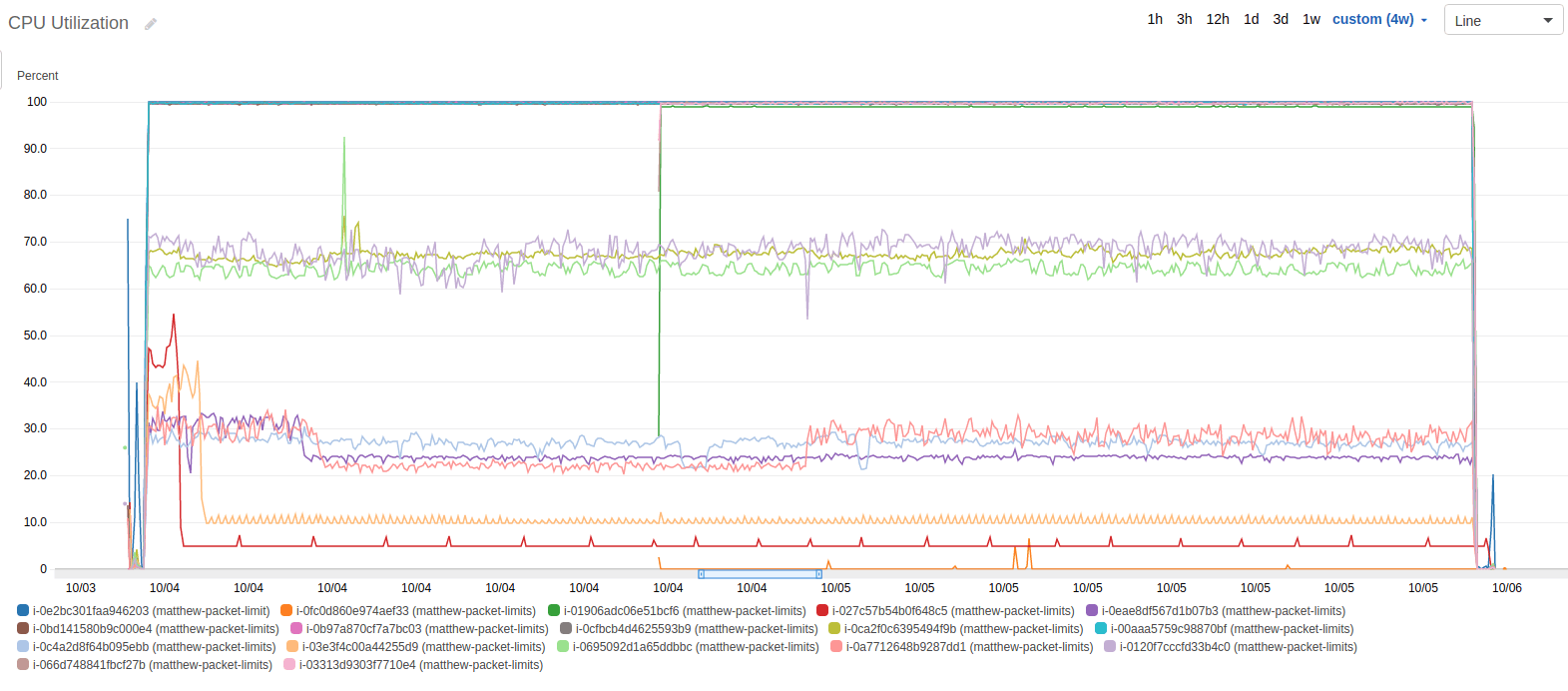Click the purple swatch for i-0eae8df567d1b07b3
Screen dimensions: 1568x691
pos(1092,611)
